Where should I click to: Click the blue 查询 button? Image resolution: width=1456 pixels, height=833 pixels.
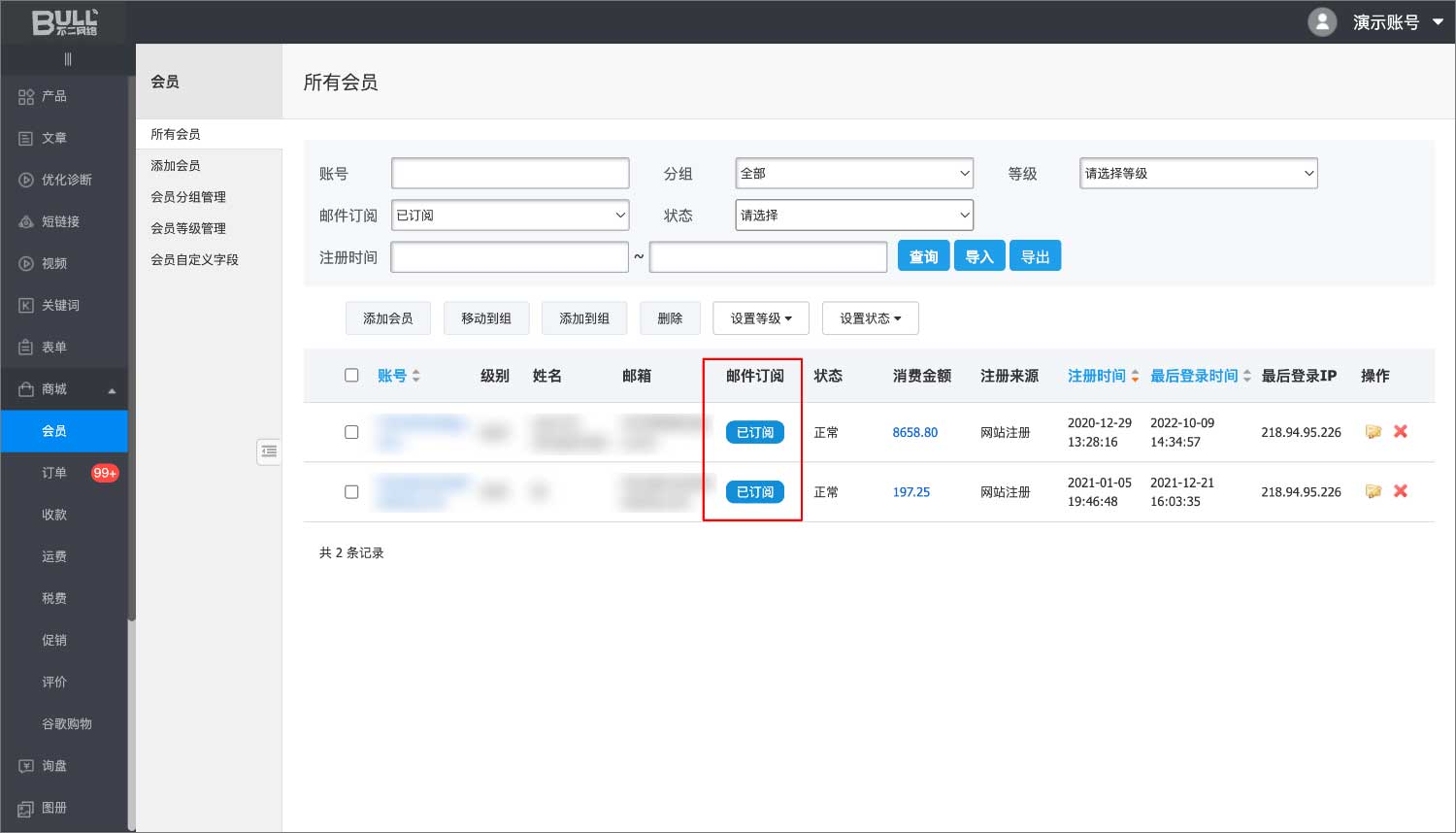923,256
